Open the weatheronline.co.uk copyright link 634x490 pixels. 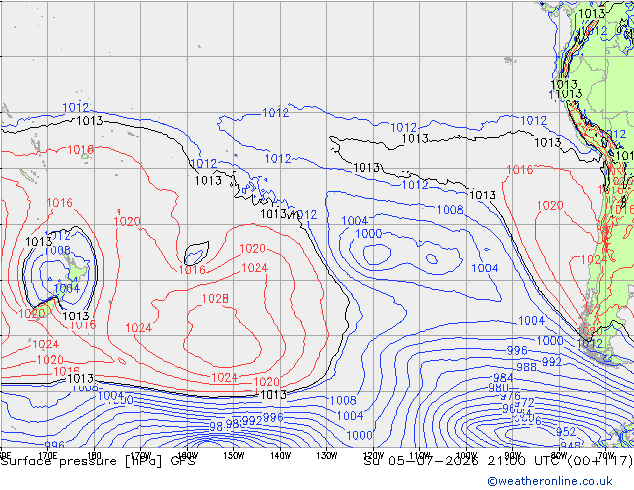pos(550,481)
